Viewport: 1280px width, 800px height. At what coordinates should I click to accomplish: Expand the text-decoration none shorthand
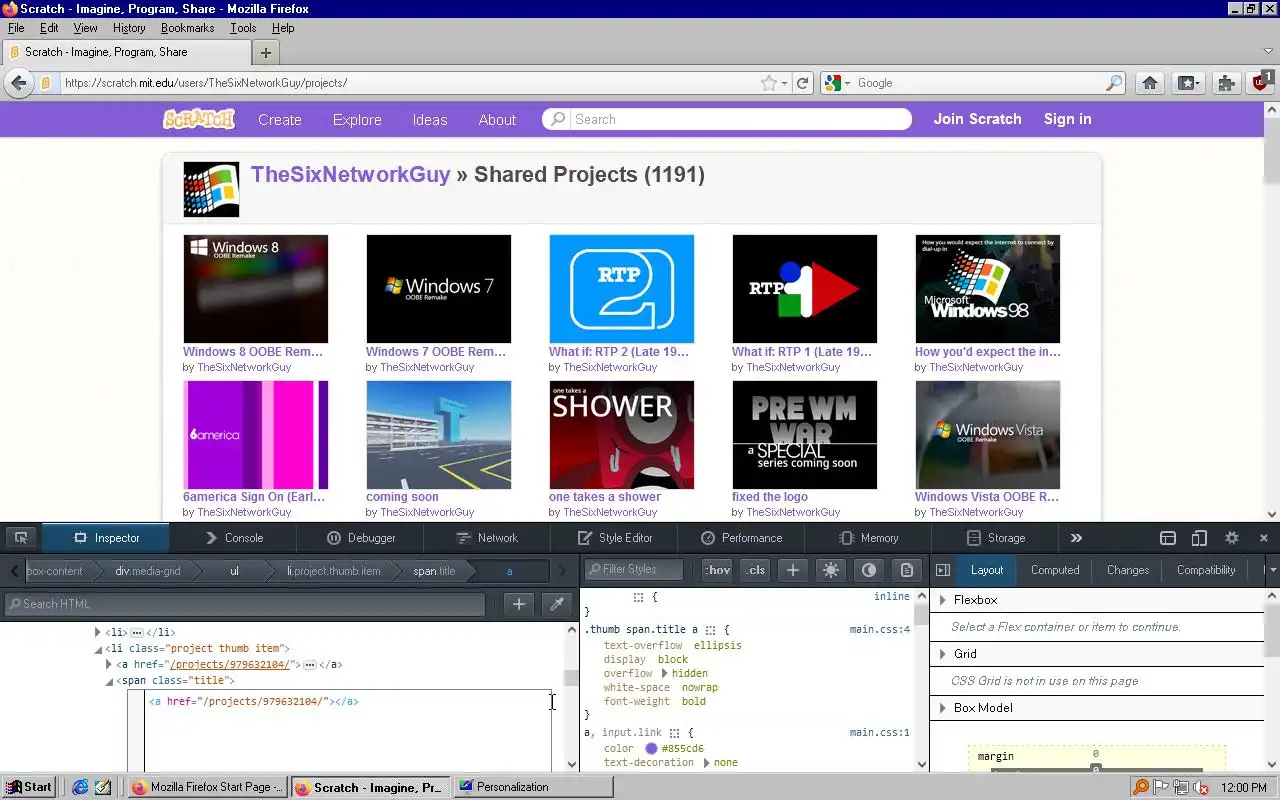706,763
